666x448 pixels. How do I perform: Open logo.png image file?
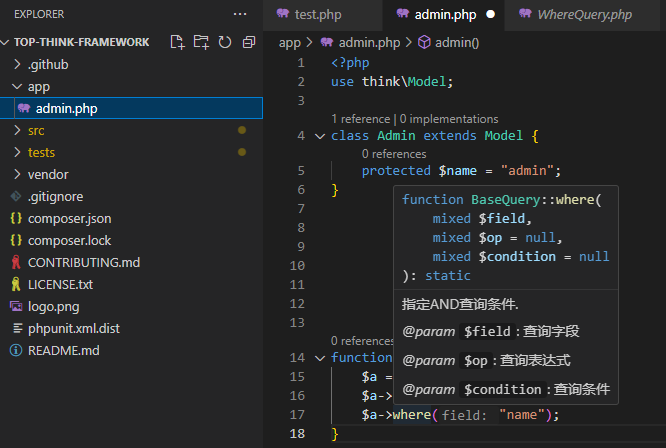53,306
